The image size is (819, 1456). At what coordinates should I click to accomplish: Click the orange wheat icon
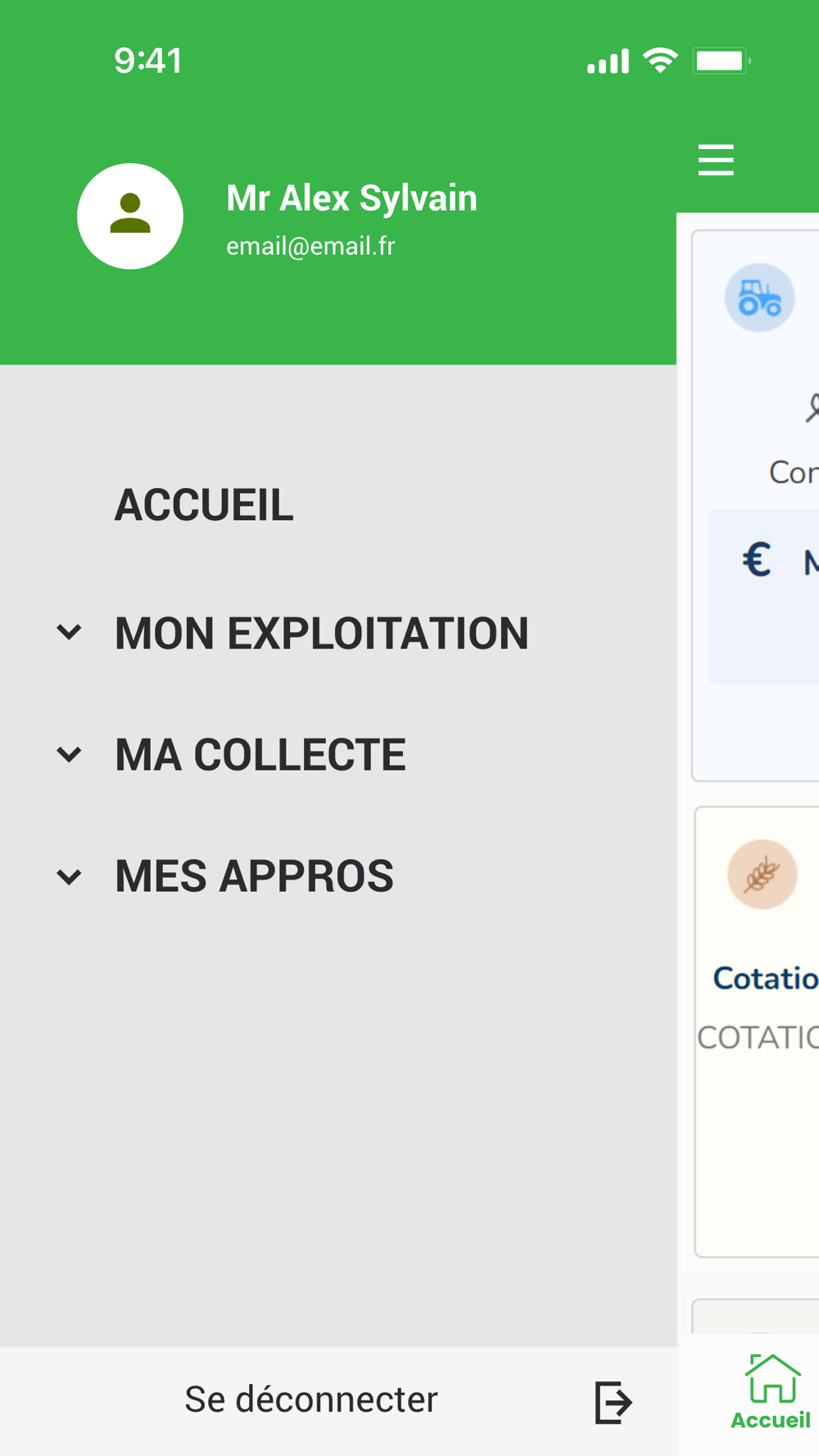click(x=762, y=875)
